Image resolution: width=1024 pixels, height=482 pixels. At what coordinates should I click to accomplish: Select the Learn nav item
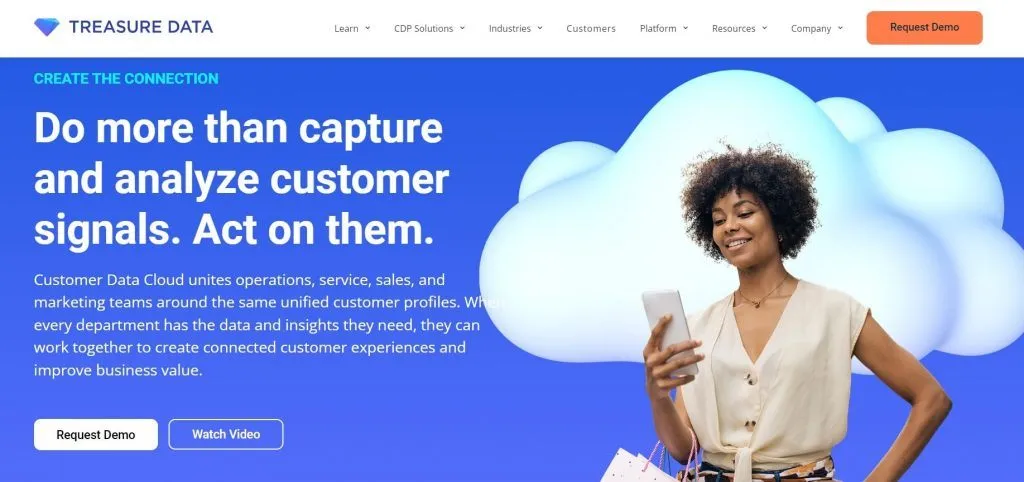pyautogui.click(x=346, y=28)
